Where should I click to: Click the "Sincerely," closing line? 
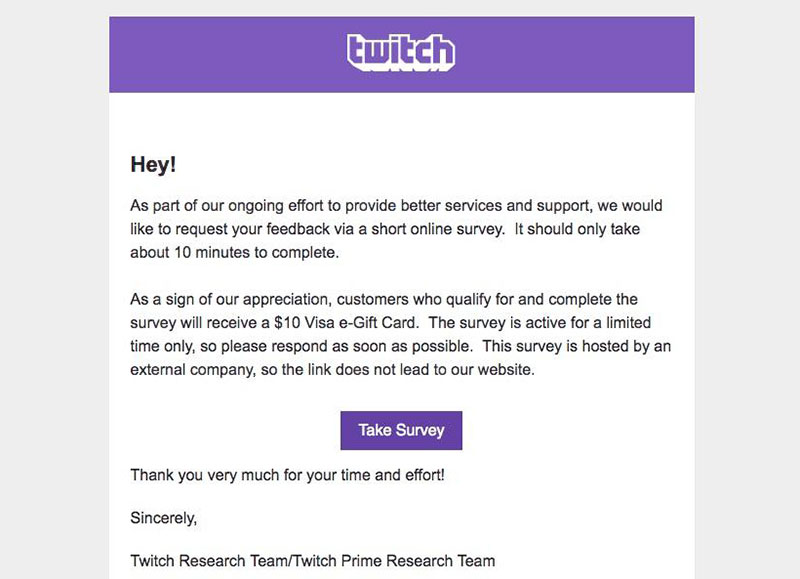[163, 518]
